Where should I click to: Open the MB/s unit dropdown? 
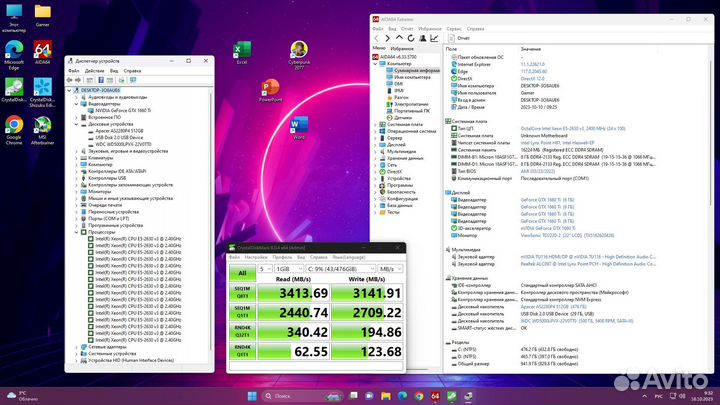tap(390, 269)
